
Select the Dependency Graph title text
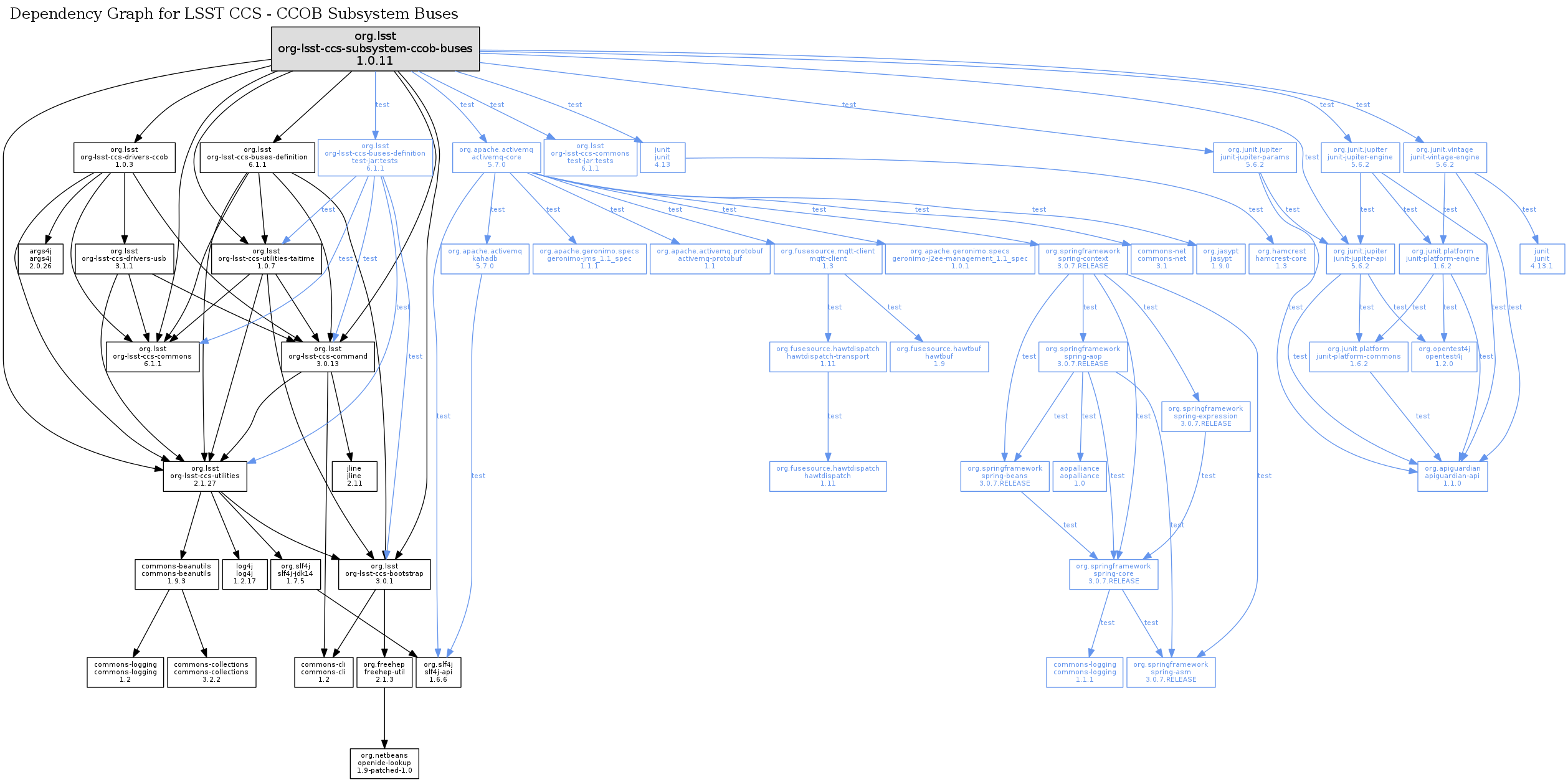234,14
